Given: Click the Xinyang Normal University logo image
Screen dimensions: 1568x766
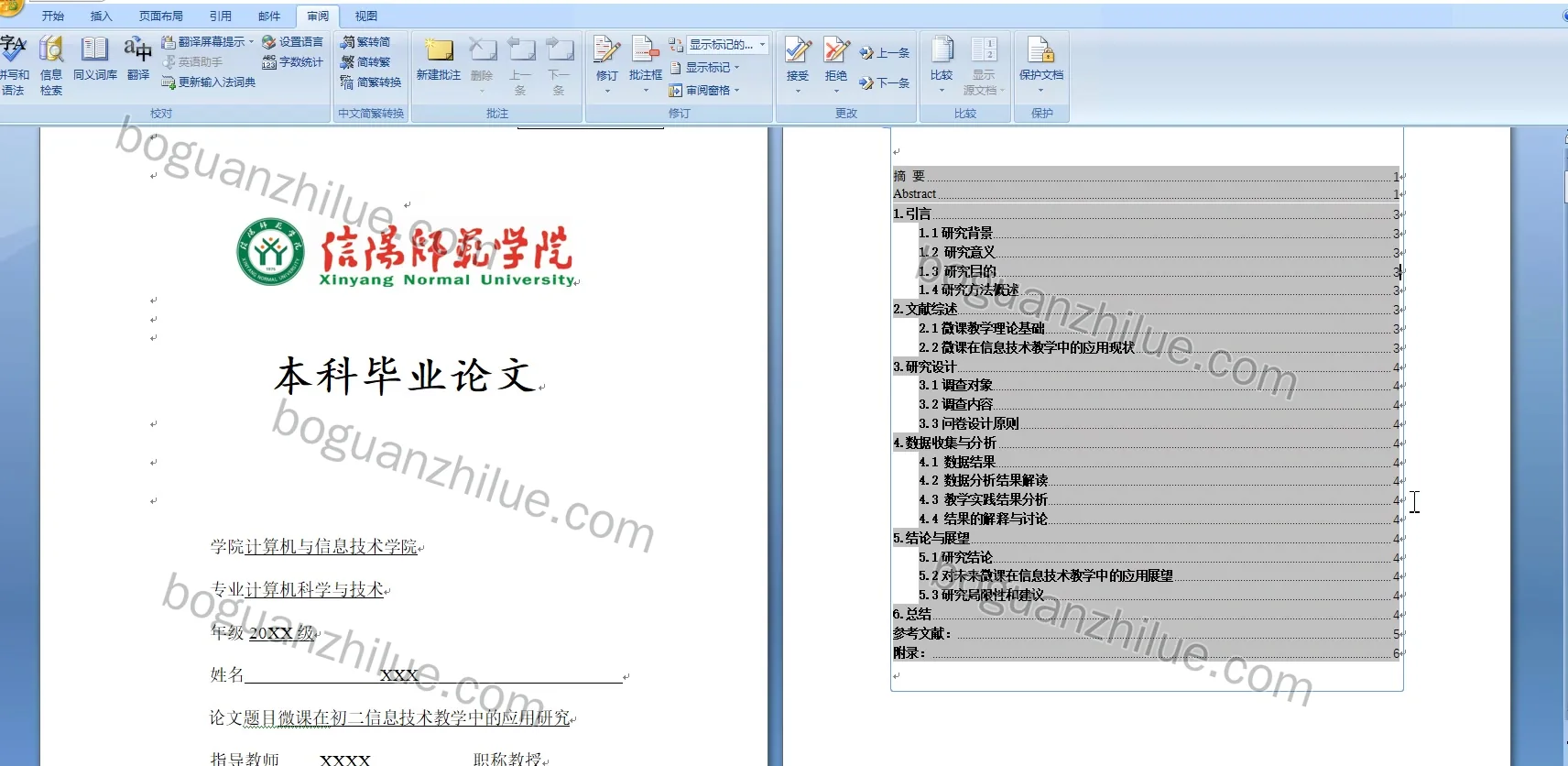Looking at the screenshot, I should pos(406,252).
